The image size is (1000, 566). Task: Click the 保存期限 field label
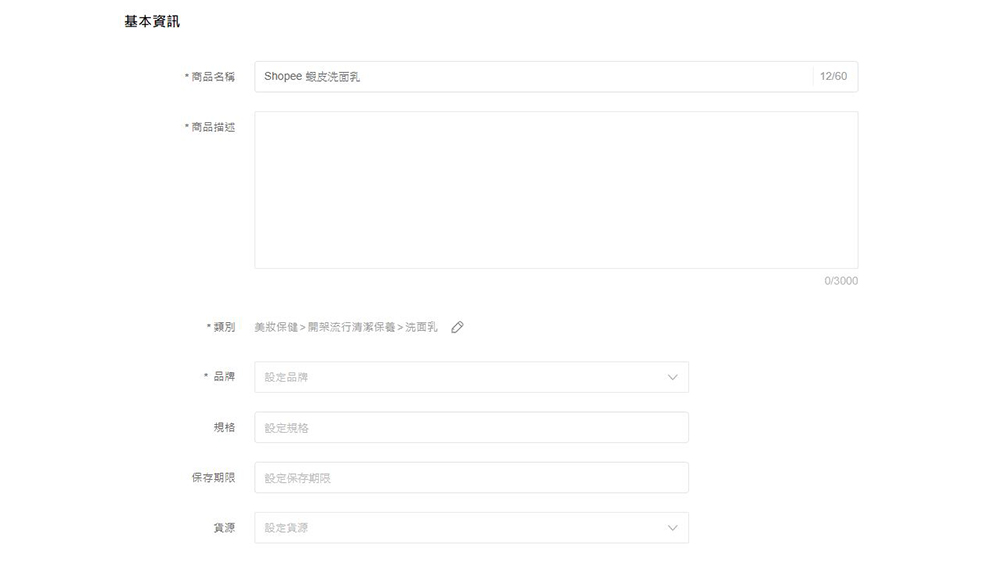click(213, 478)
